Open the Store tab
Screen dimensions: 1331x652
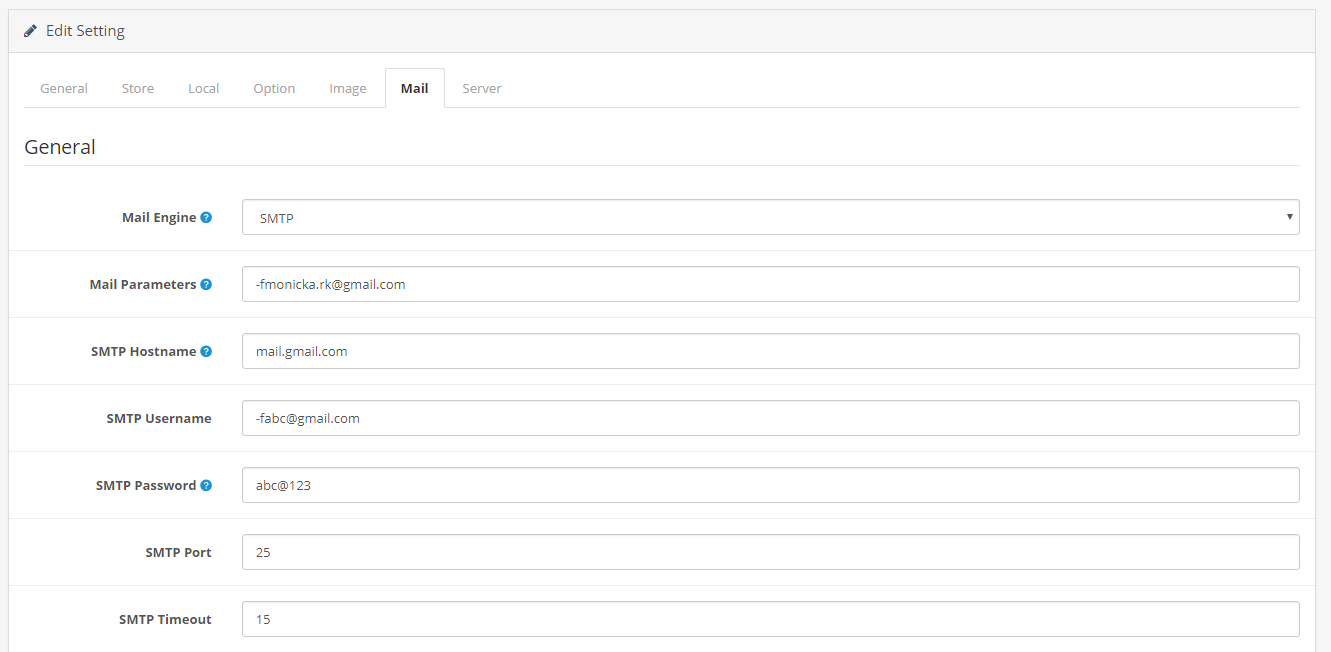(x=138, y=88)
